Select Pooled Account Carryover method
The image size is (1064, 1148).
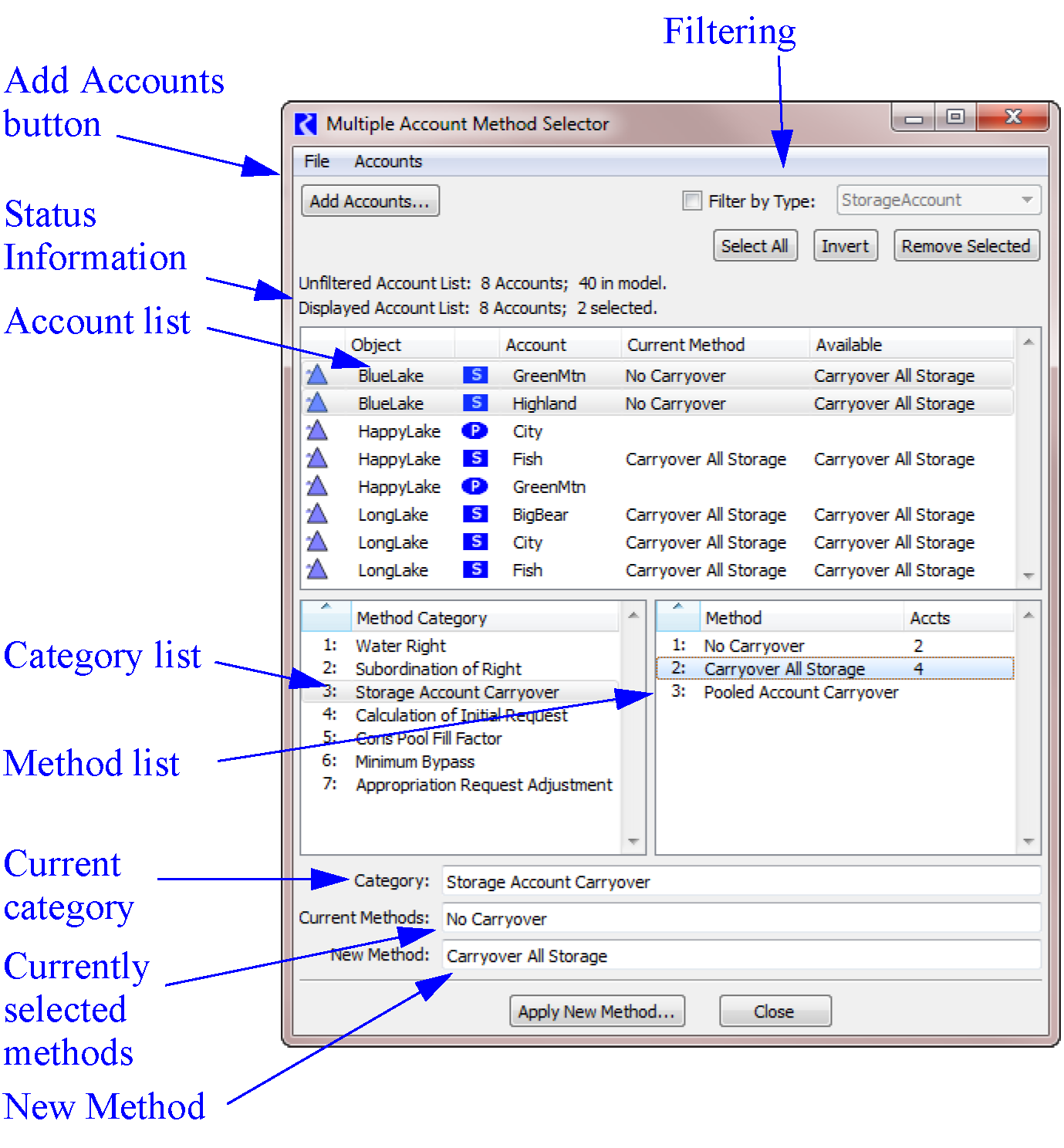click(x=800, y=692)
